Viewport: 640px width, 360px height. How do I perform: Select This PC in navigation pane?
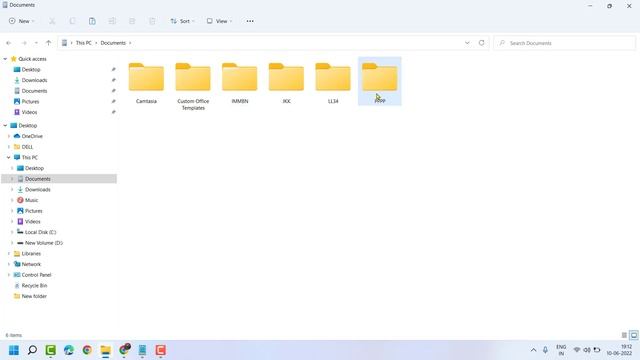(x=29, y=157)
